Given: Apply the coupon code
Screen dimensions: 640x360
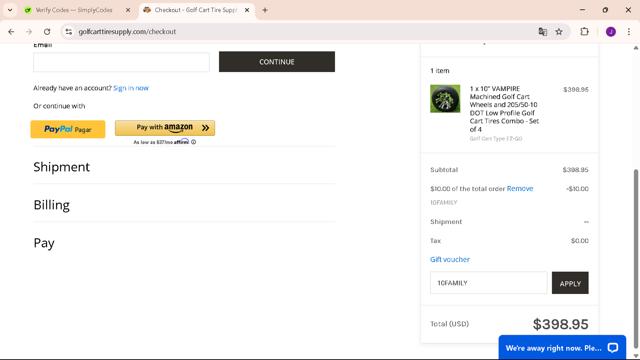Looking at the screenshot, I should (570, 283).
